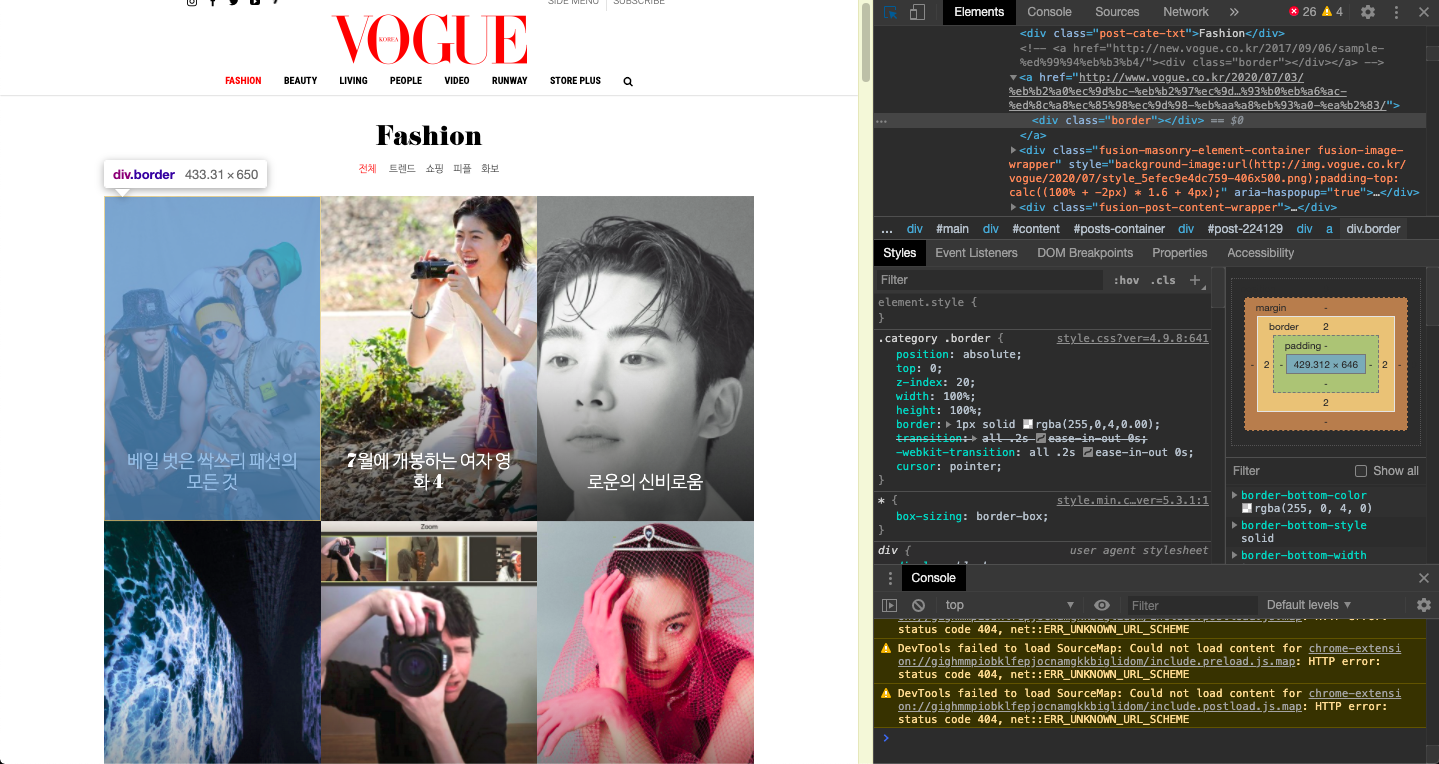The image size is (1439, 764).
Task: Click the red error count badge
Action: pos(1302,12)
